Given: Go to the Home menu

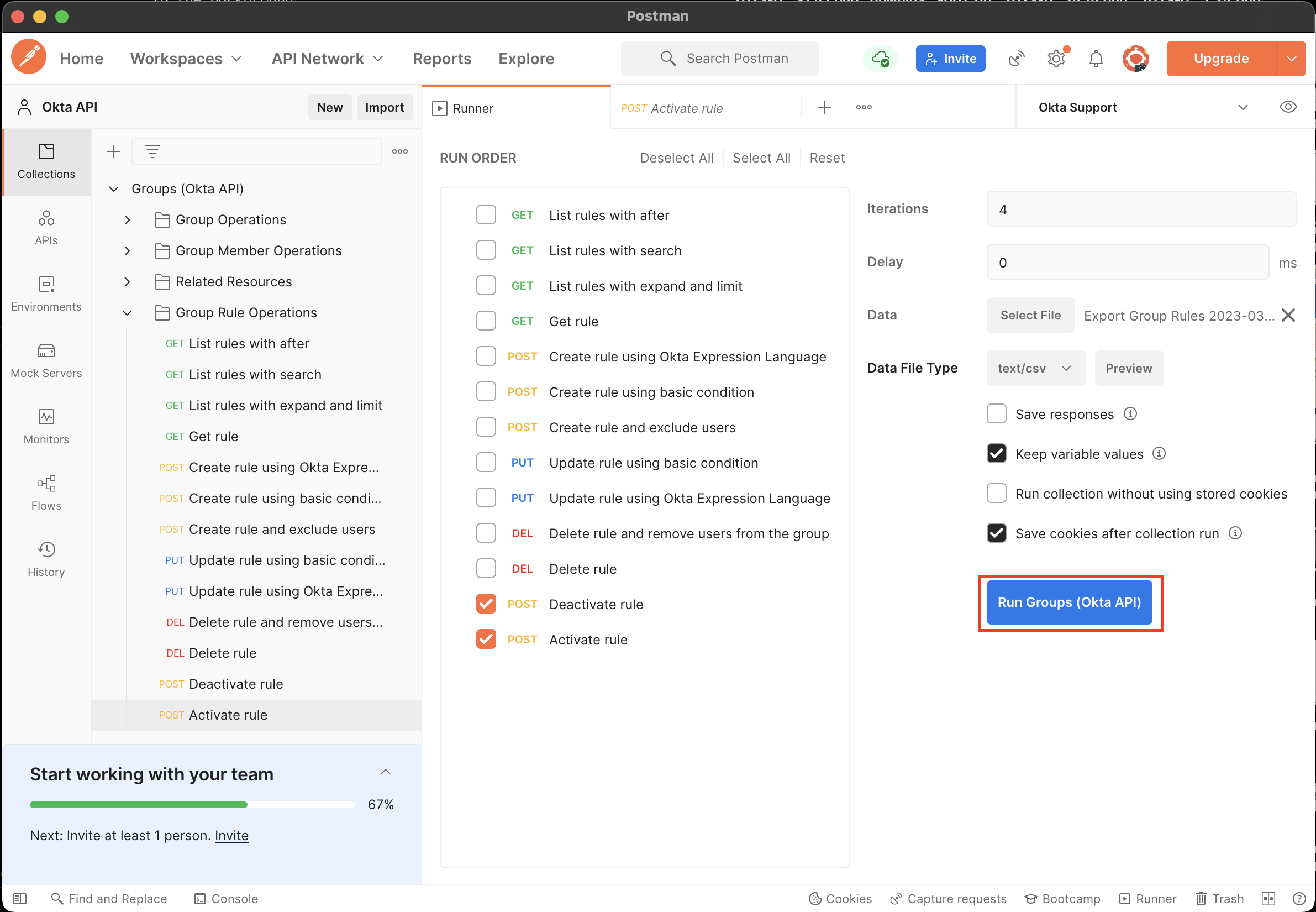Looking at the screenshot, I should tap(81, 58).
